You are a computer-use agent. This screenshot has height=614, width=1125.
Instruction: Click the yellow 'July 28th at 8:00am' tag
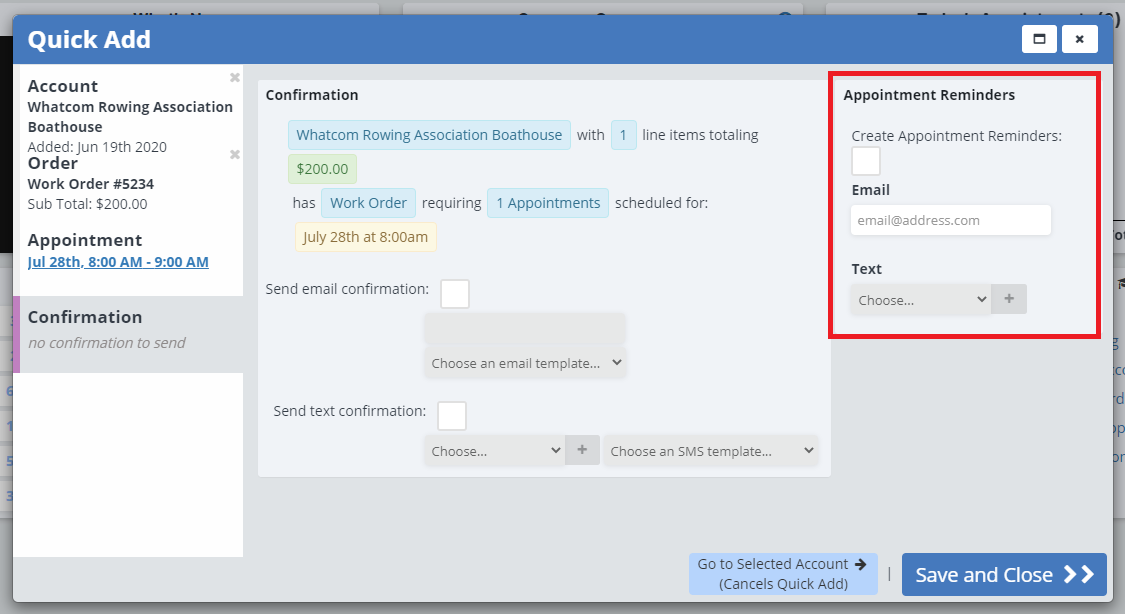click(x=365, y=237)
